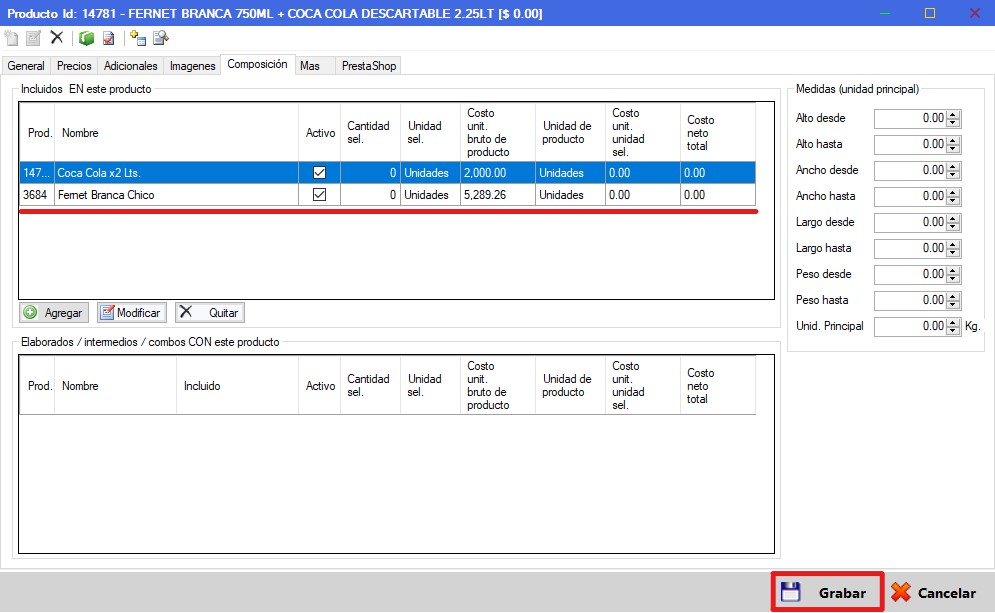Uncheck Activo for Fernet Branca Chico
Screen dimensions: 995x613
tap(319, 195)
